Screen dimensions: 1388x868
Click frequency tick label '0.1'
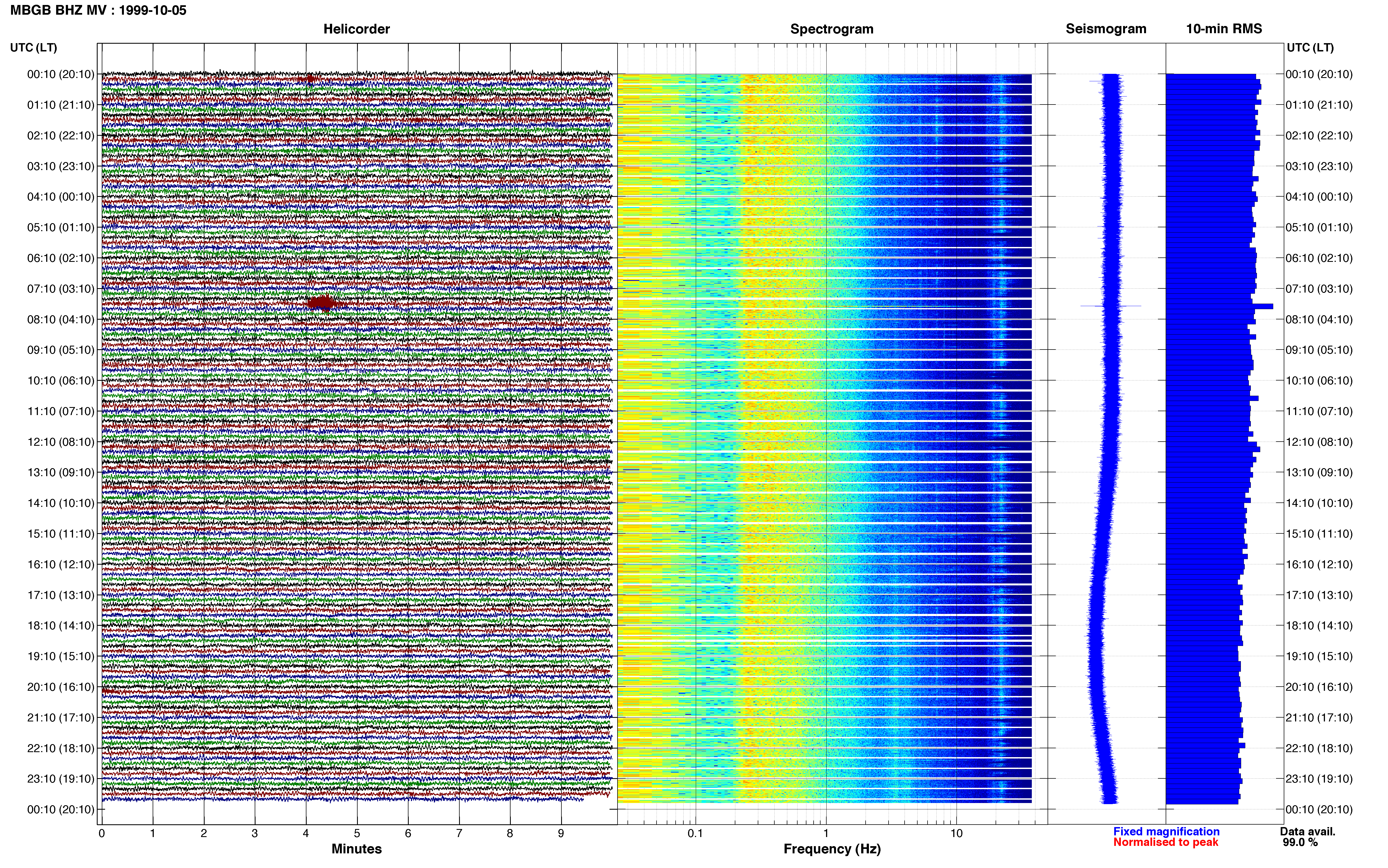point(695,833)
